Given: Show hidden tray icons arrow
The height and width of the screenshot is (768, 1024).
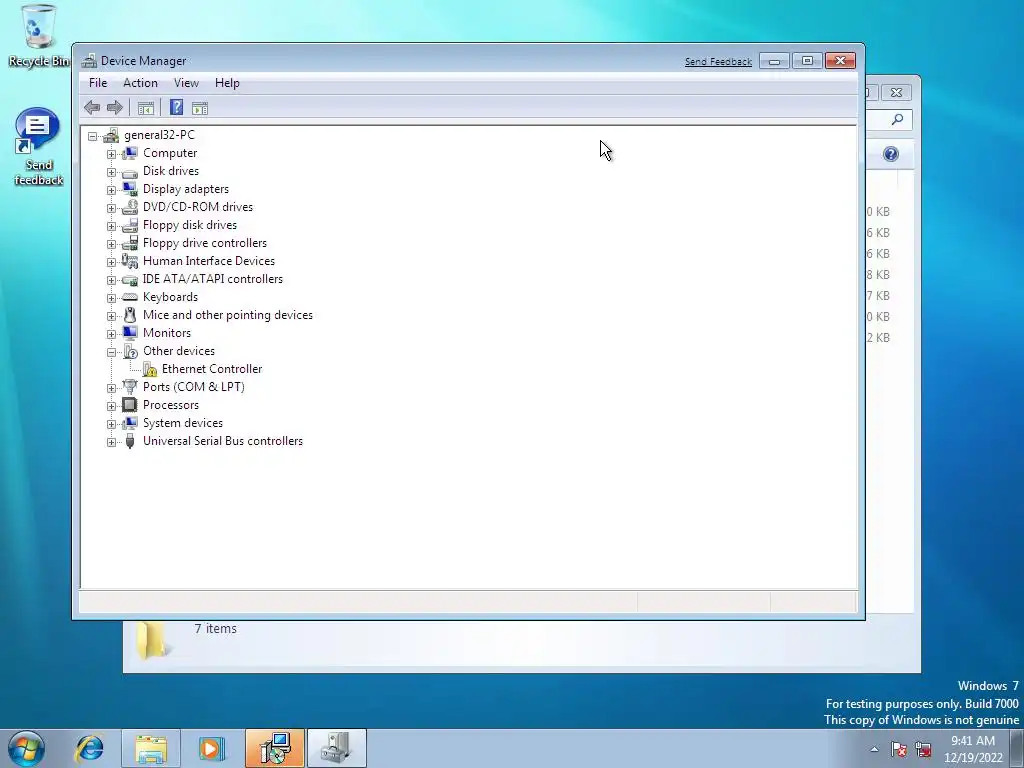Looking at the screenshot, I should coord(874,749).
